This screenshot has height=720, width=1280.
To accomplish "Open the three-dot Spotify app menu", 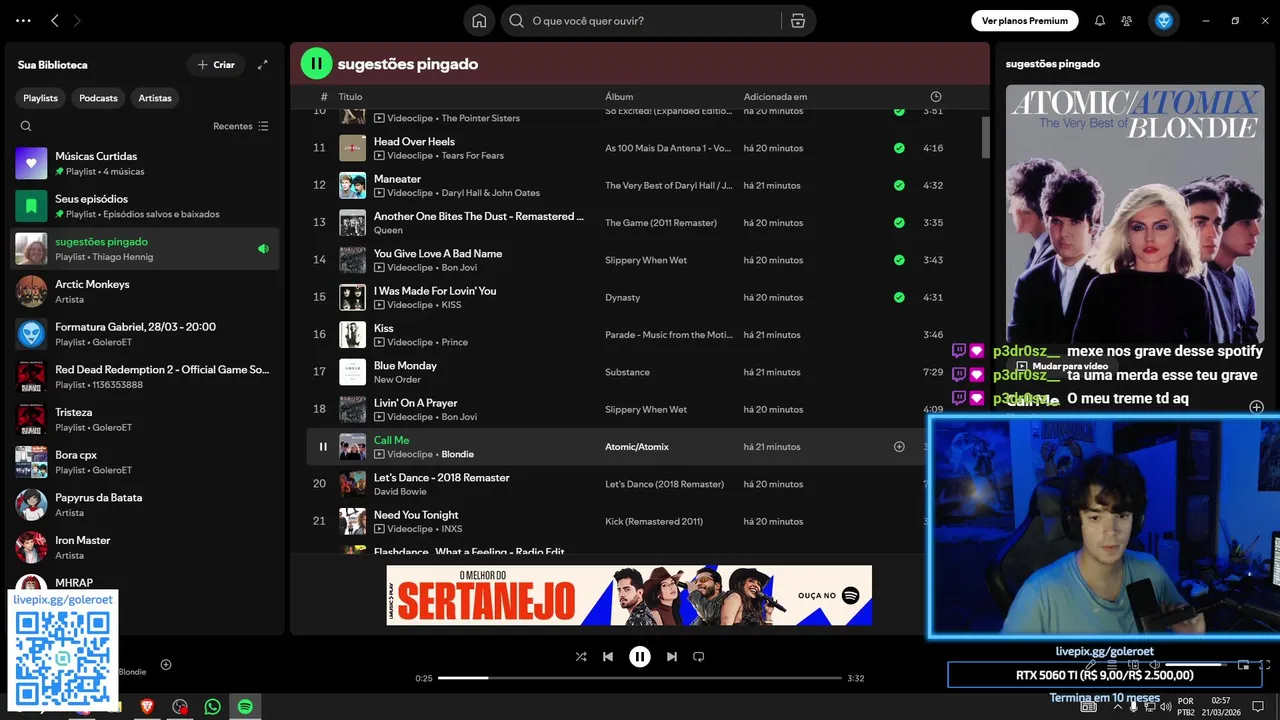I will click(x=24, y=20).
